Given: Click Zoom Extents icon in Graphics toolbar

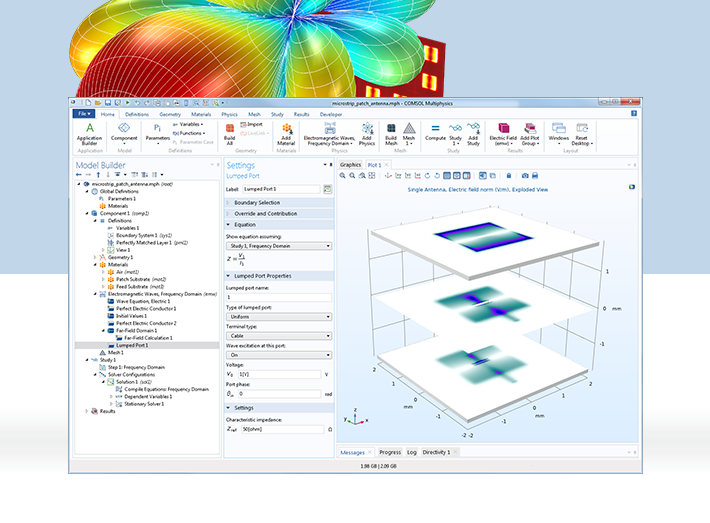Looking at the screenshot, I should [x=372, y=176].
